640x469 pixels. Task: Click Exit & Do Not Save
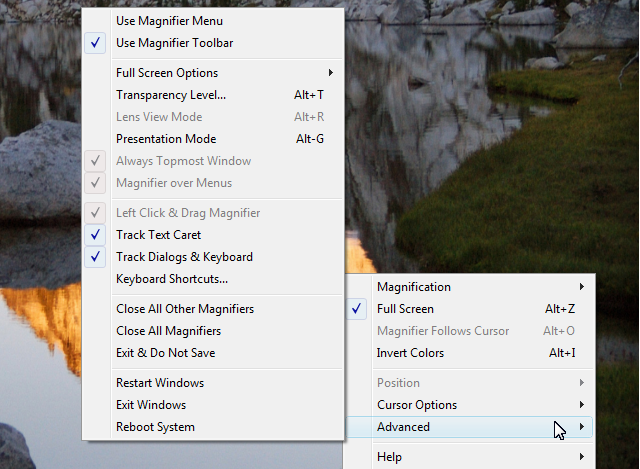click(165, 353)
